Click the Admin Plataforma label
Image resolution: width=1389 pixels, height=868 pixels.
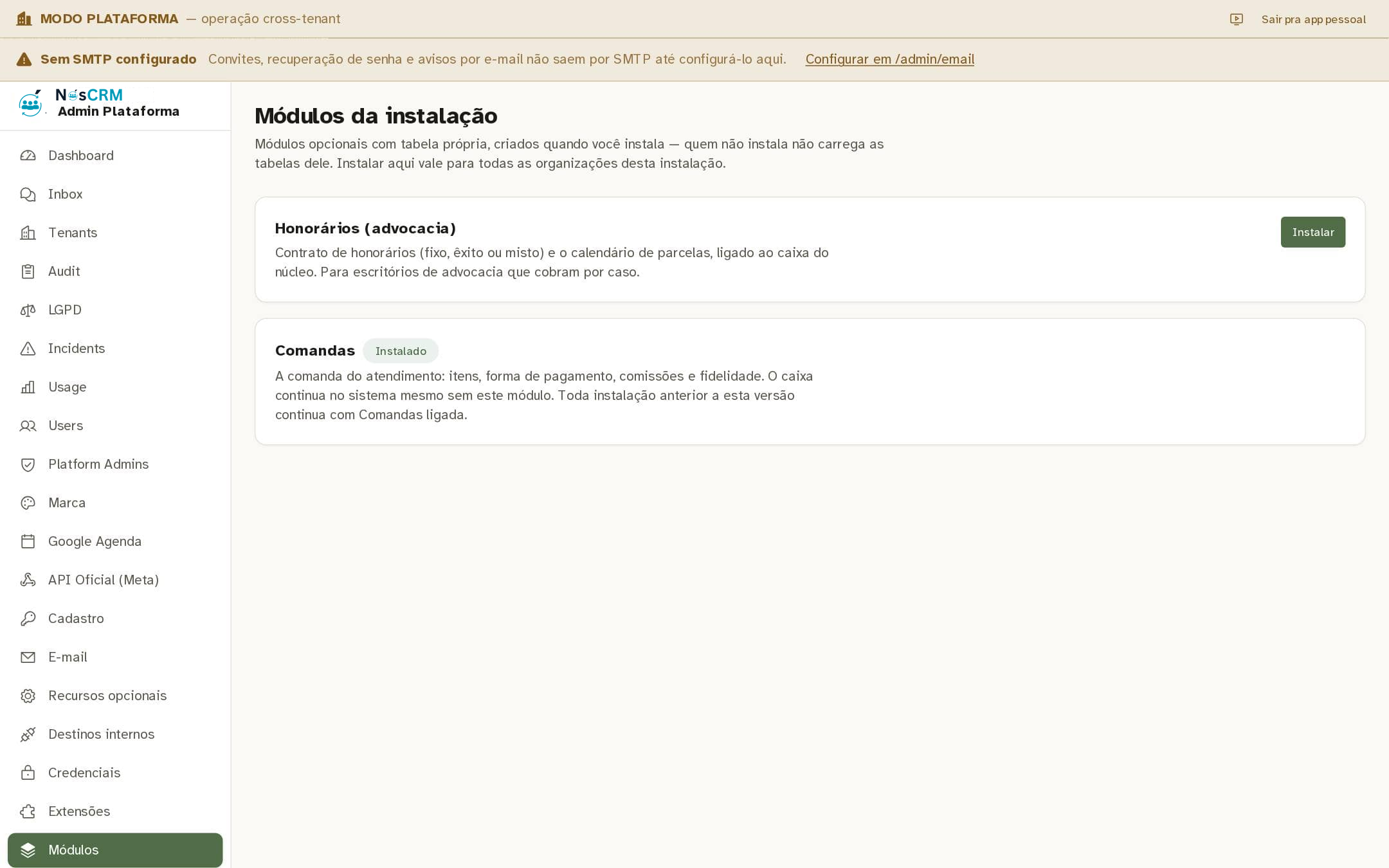click(118, 111)
